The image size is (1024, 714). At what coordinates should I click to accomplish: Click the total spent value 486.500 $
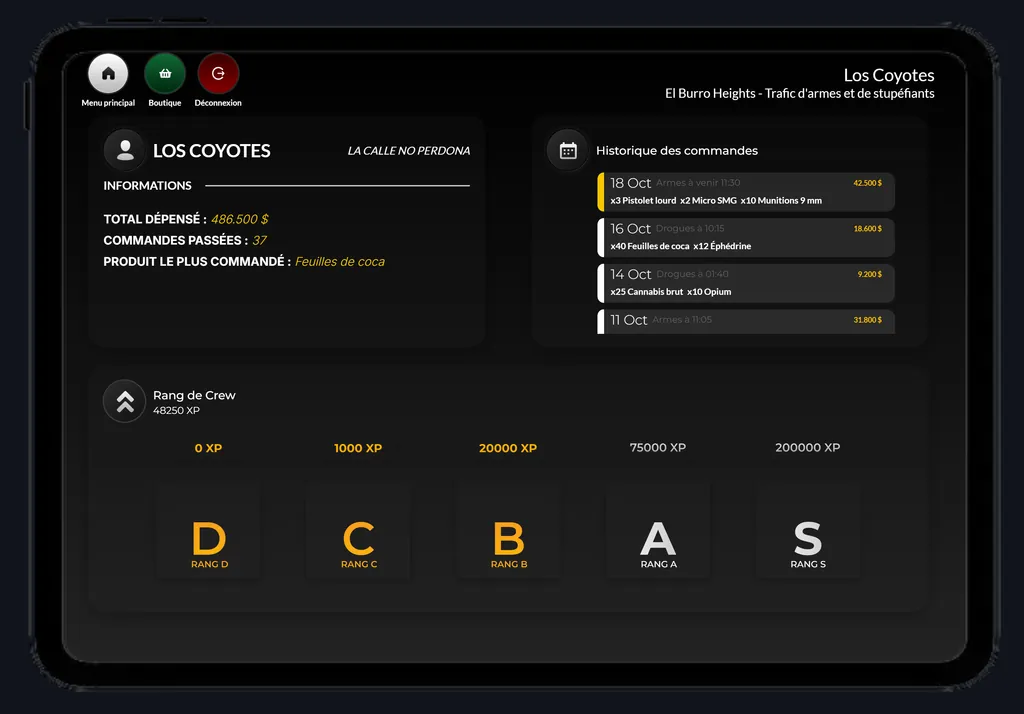[240, 219]
